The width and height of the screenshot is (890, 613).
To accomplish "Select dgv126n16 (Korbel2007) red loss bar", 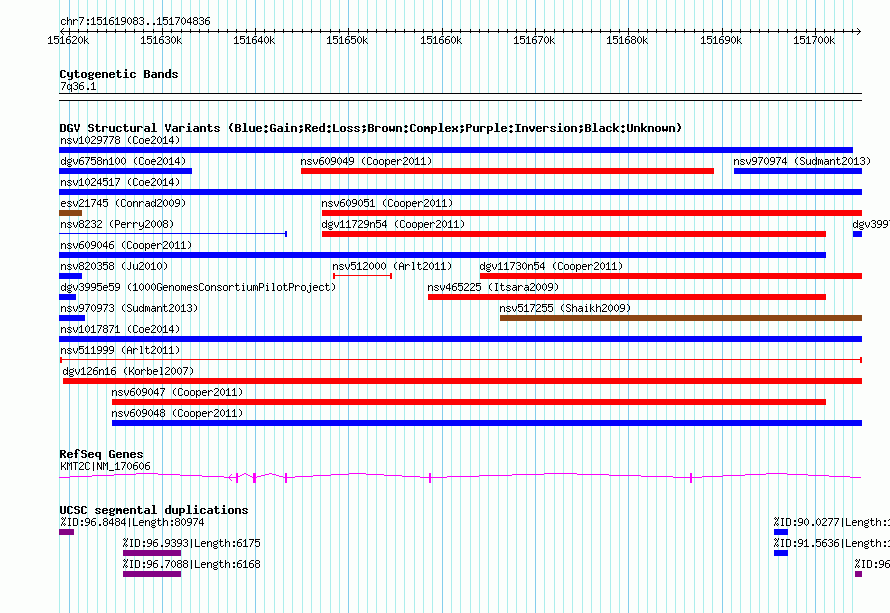I will [463, 381].
